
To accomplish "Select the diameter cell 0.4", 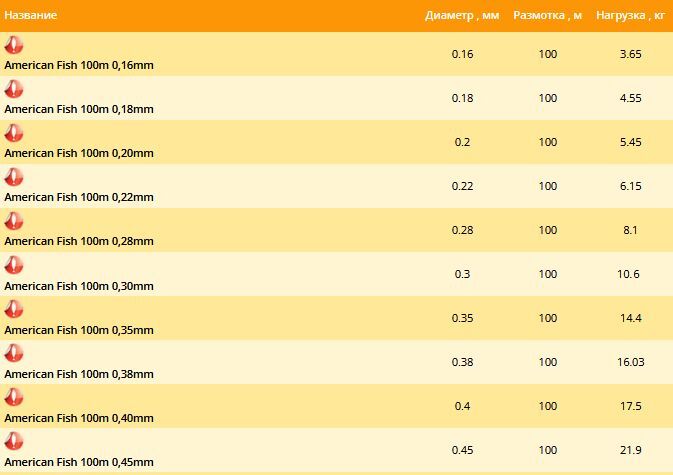I will [462, 406].
